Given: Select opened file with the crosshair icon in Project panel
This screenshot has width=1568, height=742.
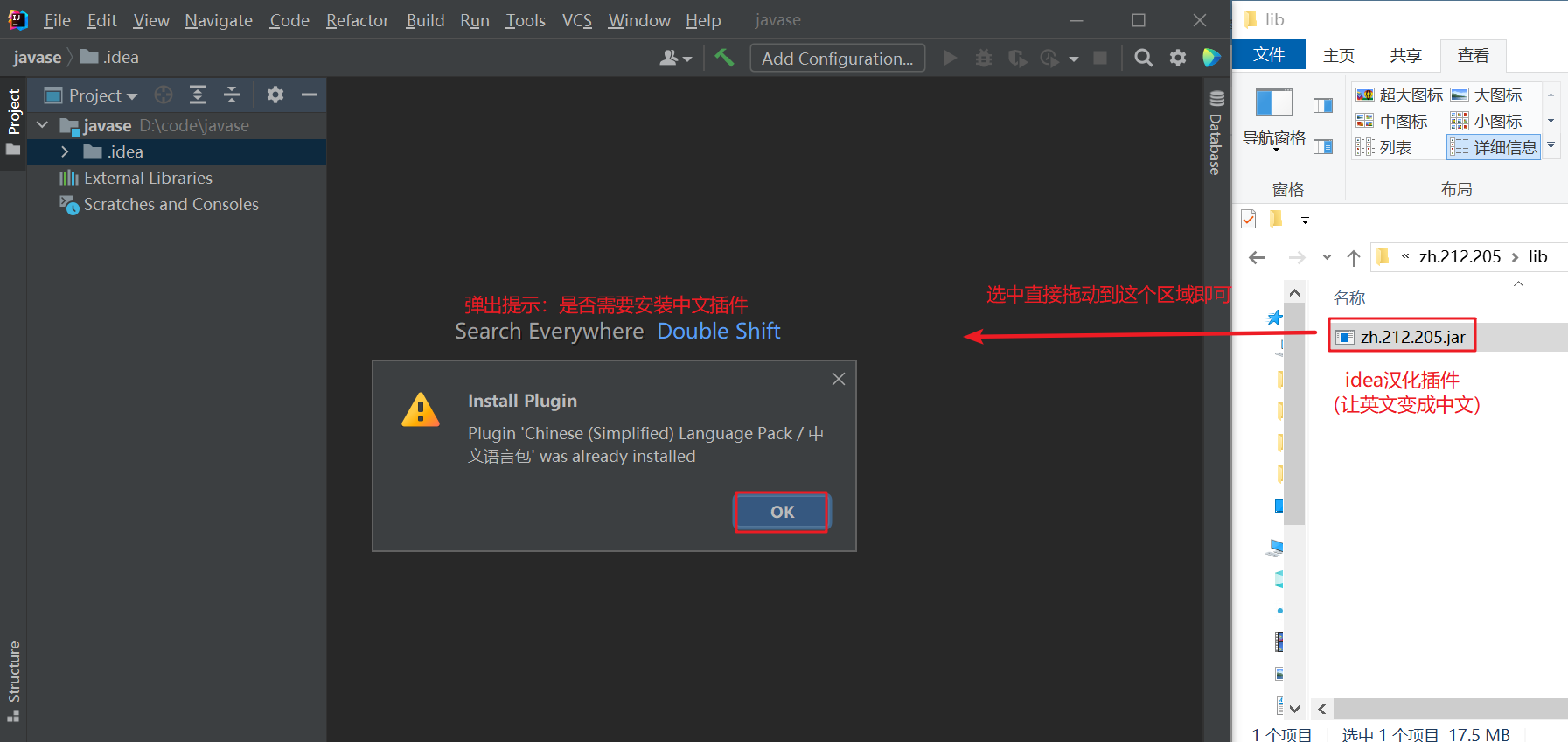Looking at the screenshot, I should tap(164, 94).
